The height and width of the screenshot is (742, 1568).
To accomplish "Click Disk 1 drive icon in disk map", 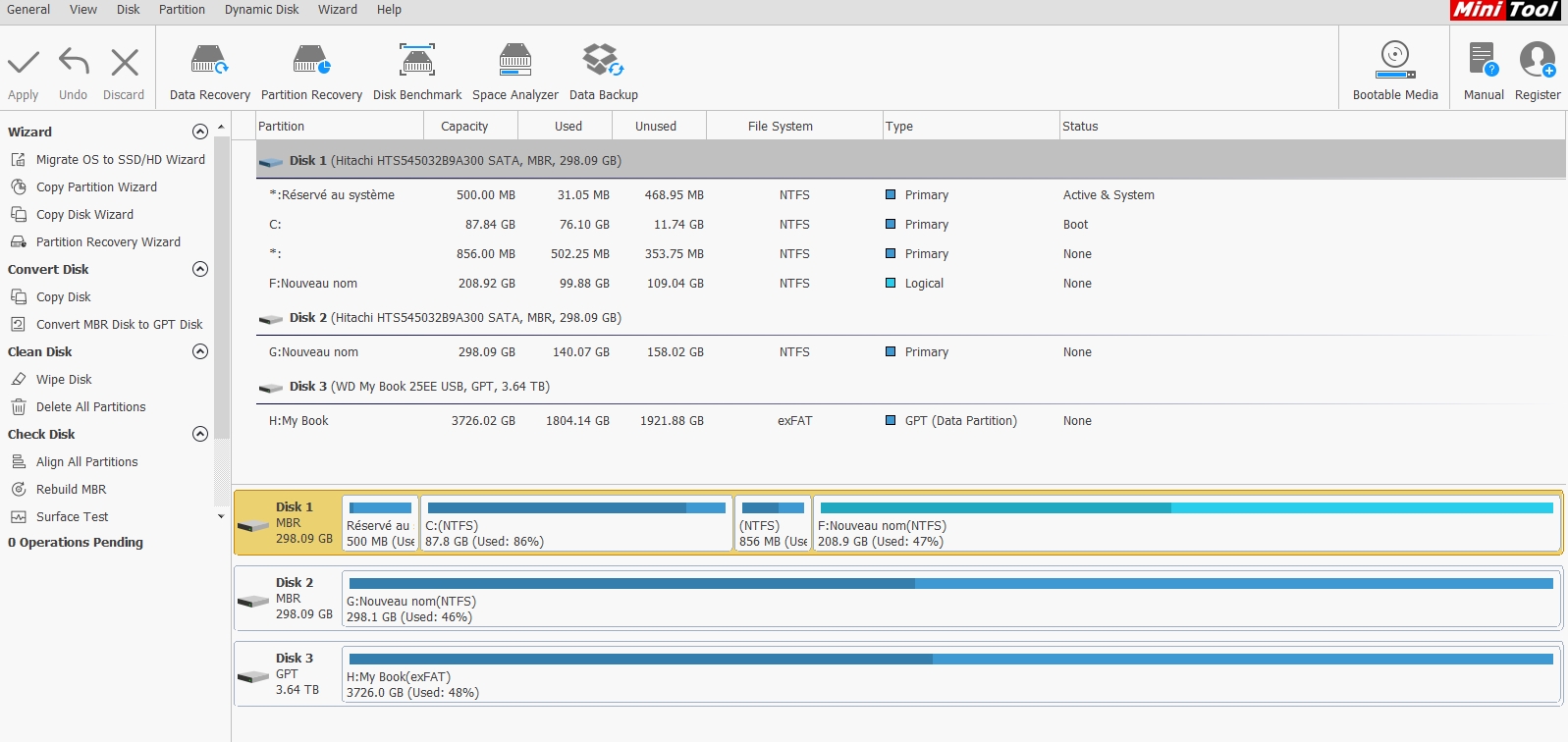I will point(253,525).
